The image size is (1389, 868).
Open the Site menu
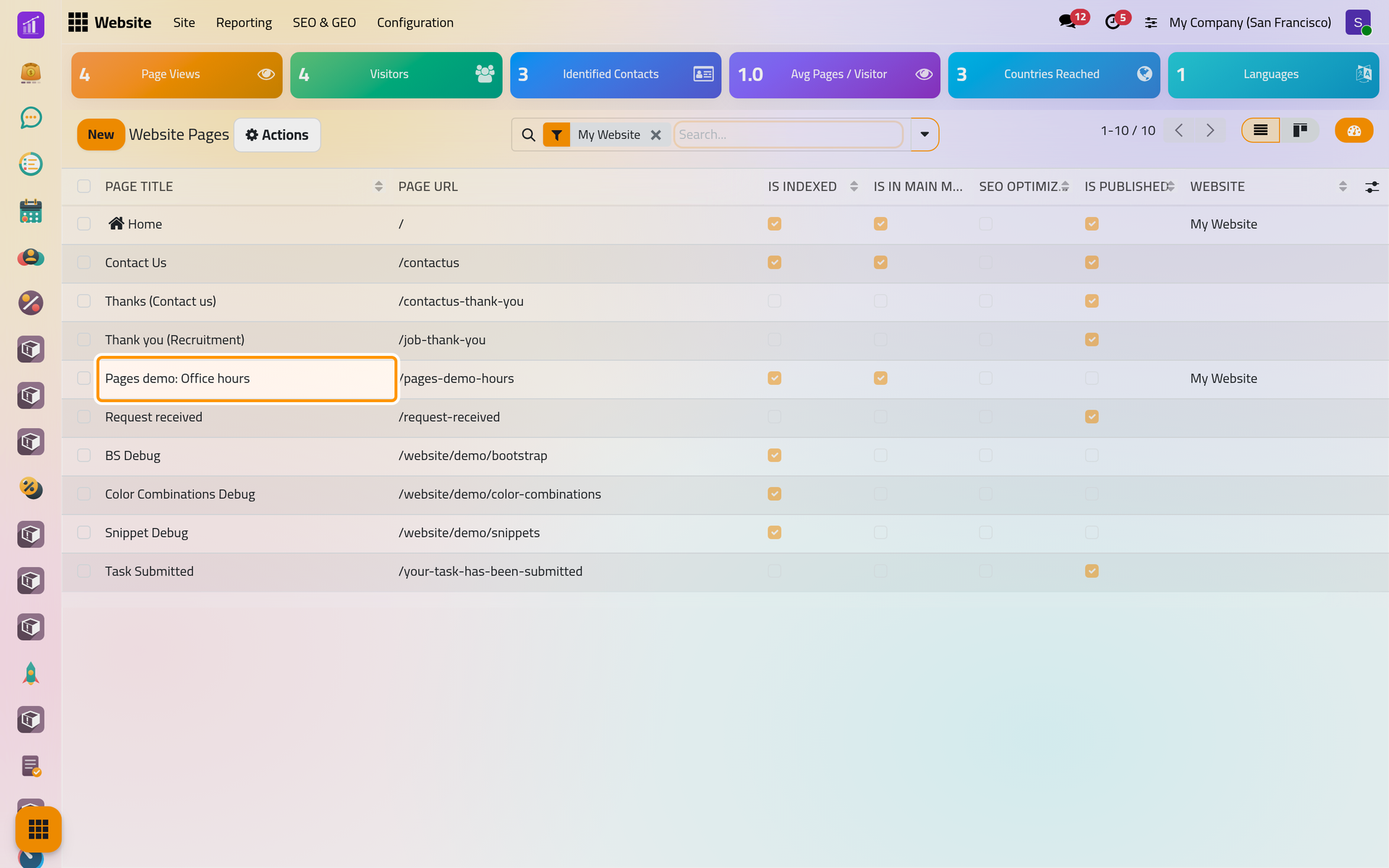pos(184,22)
